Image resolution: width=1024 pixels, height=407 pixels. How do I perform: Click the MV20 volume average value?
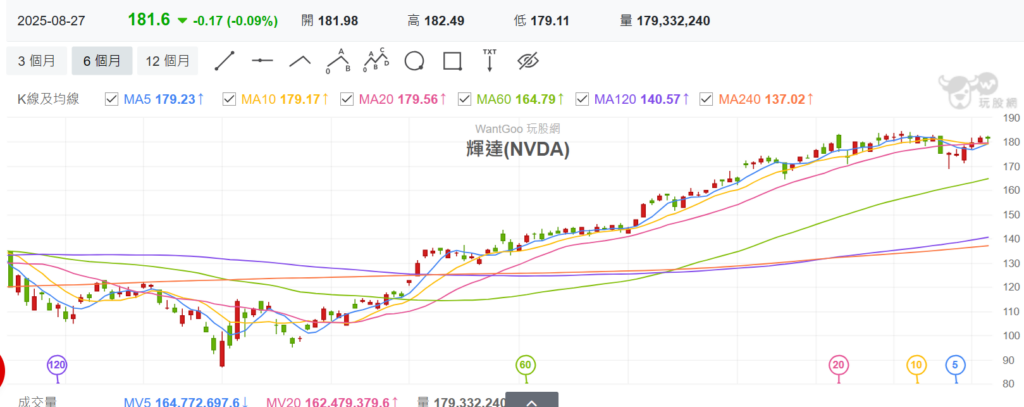342,401
